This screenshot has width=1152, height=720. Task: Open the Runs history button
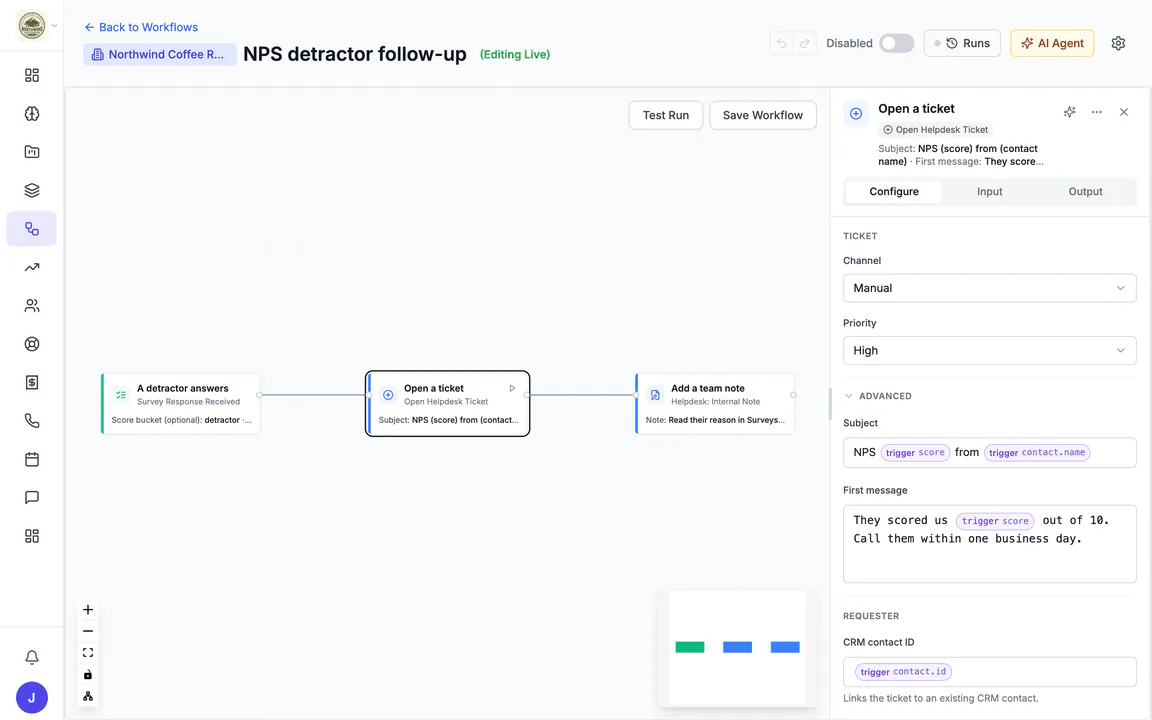tap(962, 43)
